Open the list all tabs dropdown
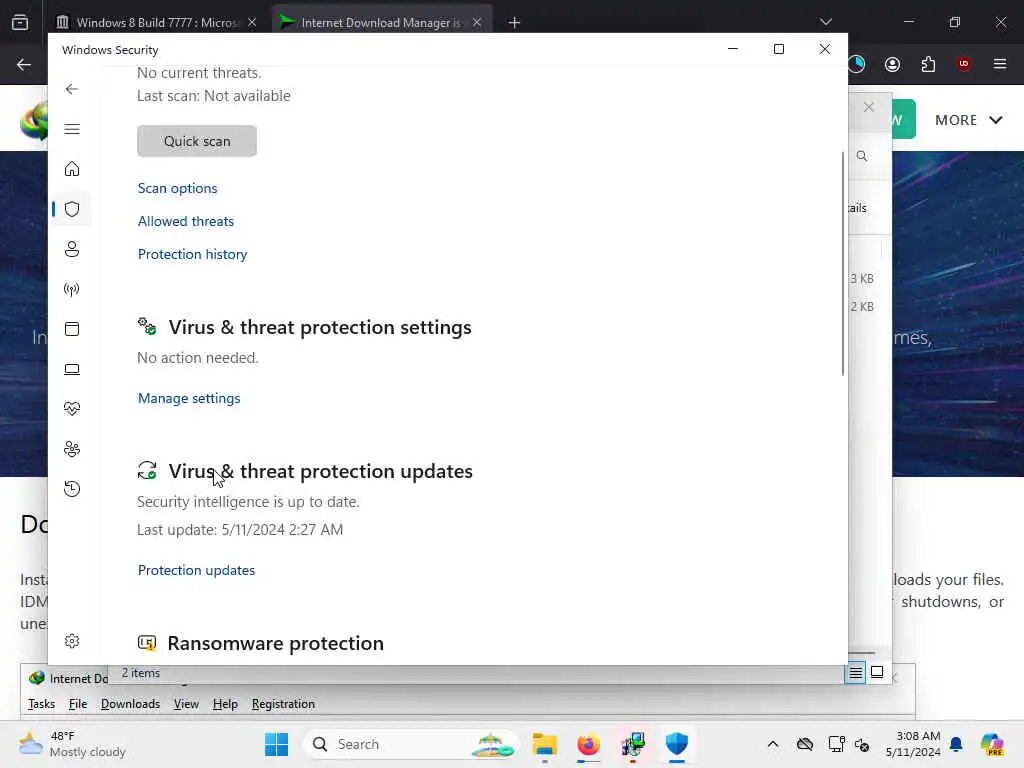This screenshot has width=1024, height=768. click(825, 22)
